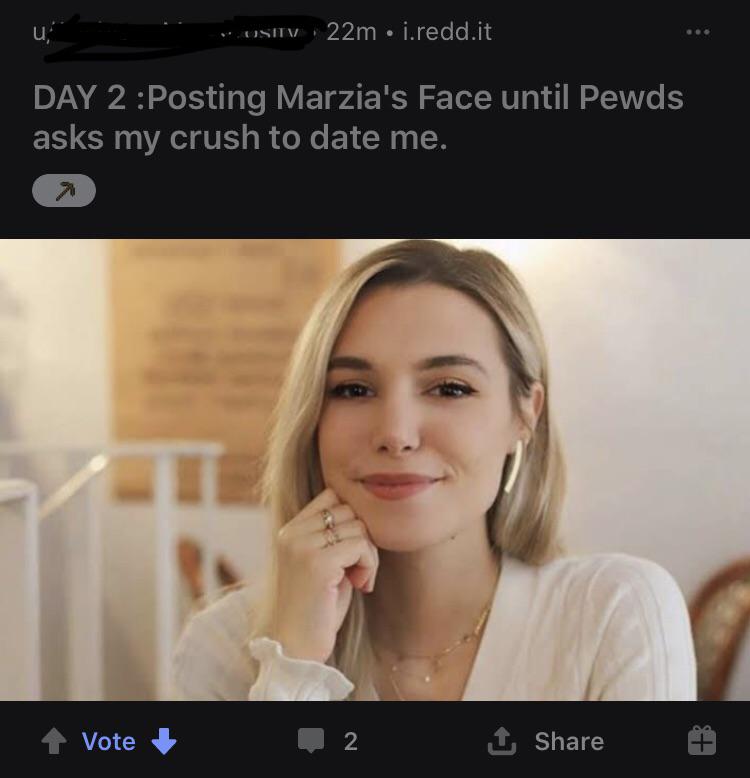750x778 pixels.
Task: Click the comment count "2"
Action: pos(350,741)
